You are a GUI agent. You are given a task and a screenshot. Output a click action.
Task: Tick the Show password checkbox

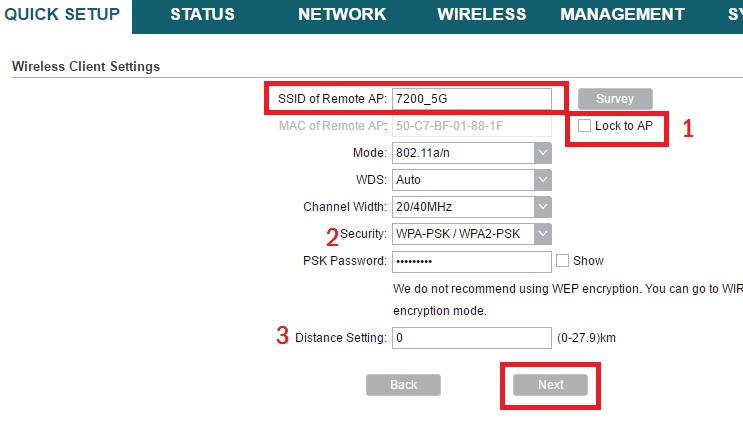click(562, 261)
